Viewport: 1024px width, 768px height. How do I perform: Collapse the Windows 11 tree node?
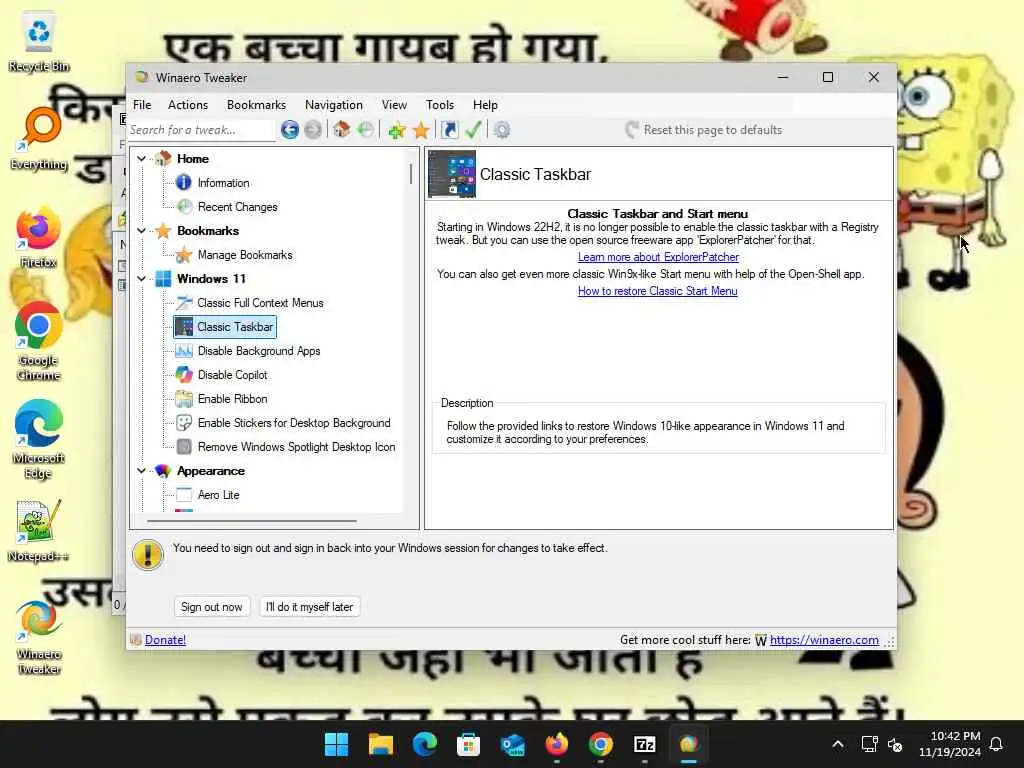point(141,279)
